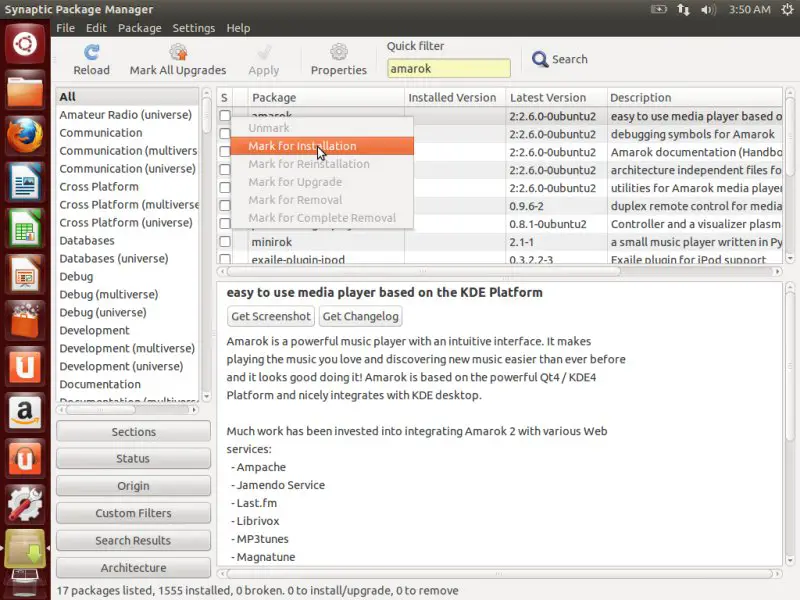This screenshot has height=600, width=800.
Task: Choose Mark for Installation in the context menu
Action: click(322, 146)
